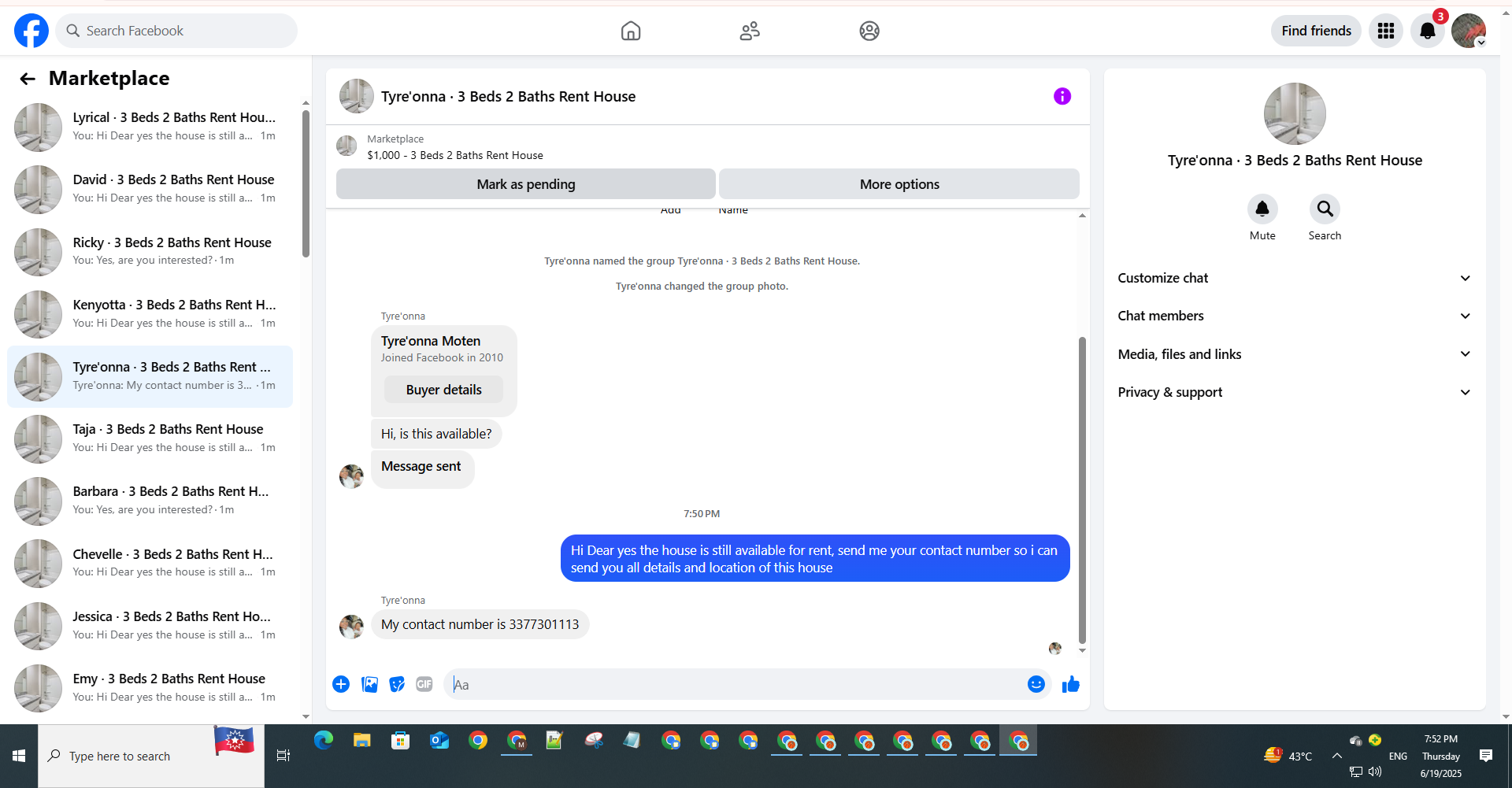
Task: Click the Search Facebook field
Action: (x=176, y=31)
